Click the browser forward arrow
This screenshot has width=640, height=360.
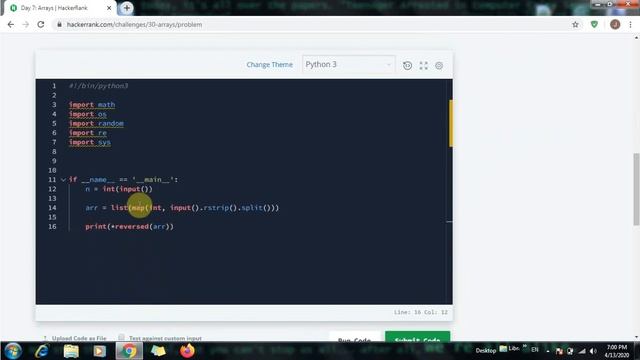(25, 24)
